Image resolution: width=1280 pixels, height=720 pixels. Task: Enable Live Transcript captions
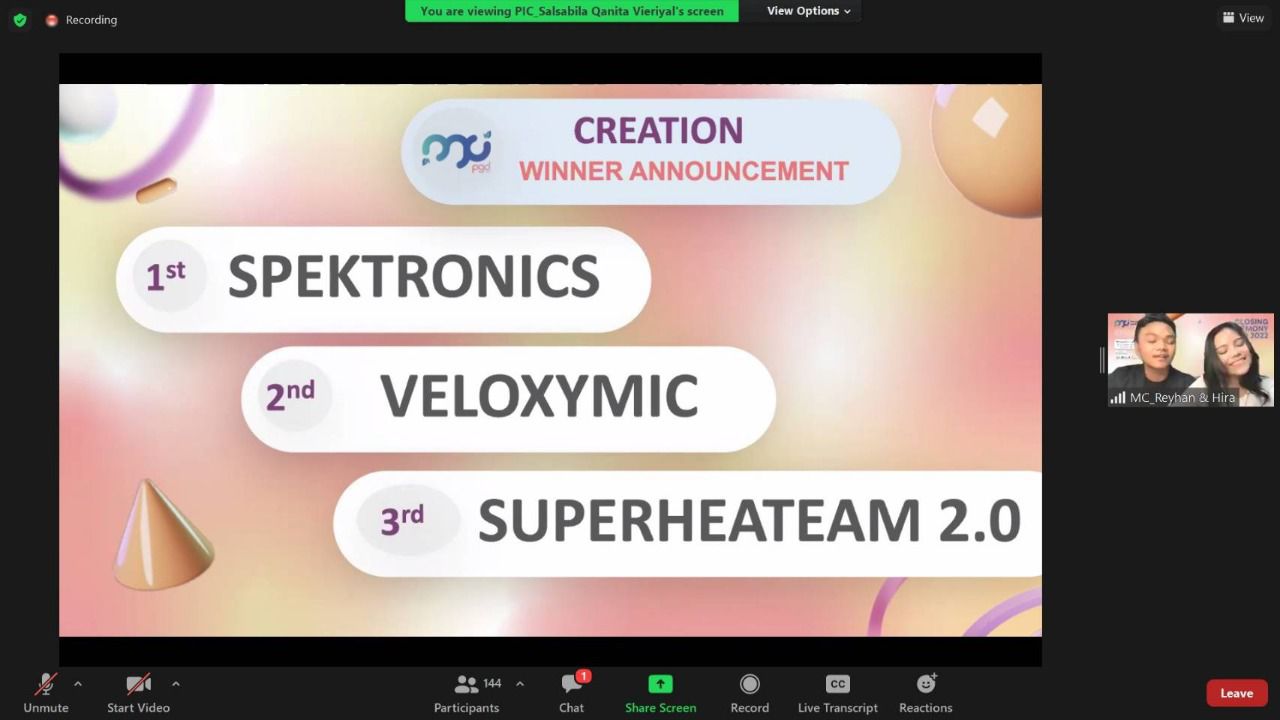coord(837,692)
